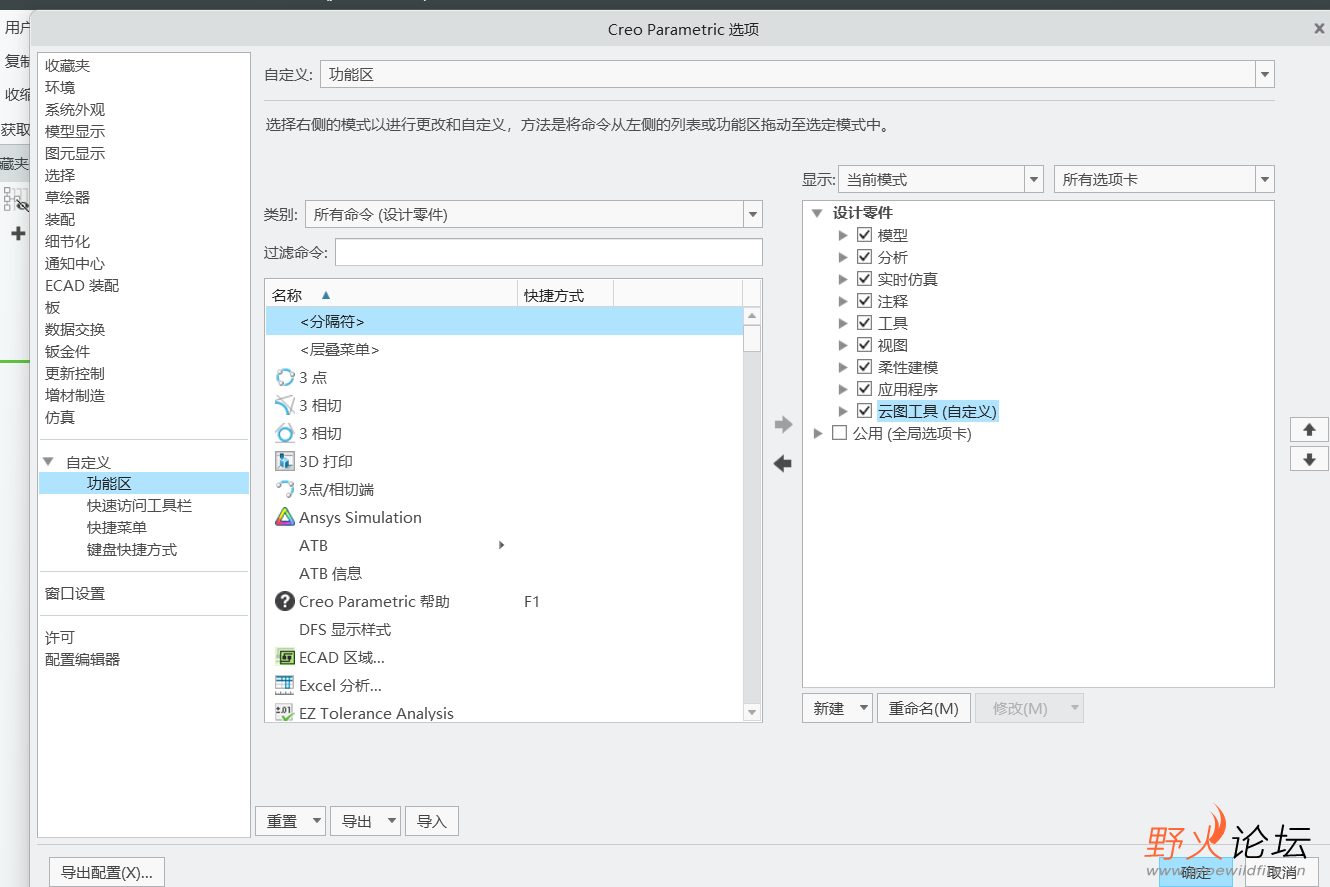1330x887 pixels.
Task: Click in the 过滤命令 input field
Action: 549,252
